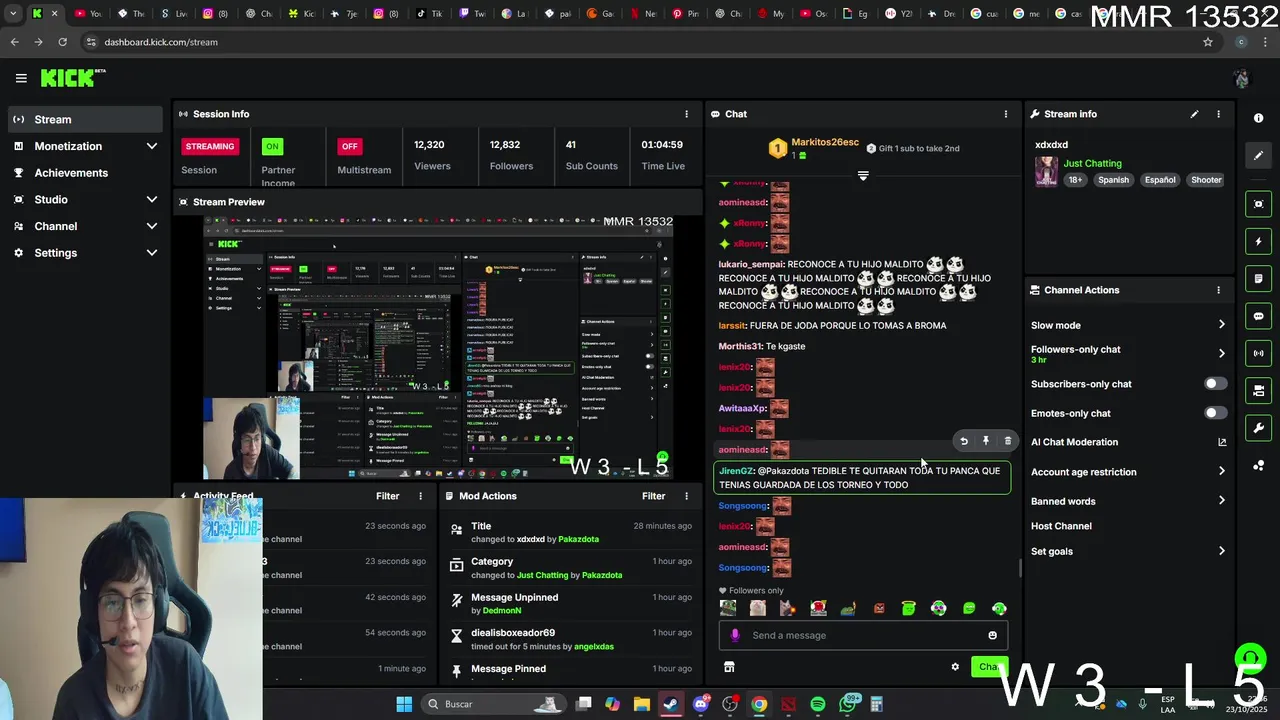1280x720 pixels.
Task: Bookmark this page with the star icon
Action: point(1208,42)
